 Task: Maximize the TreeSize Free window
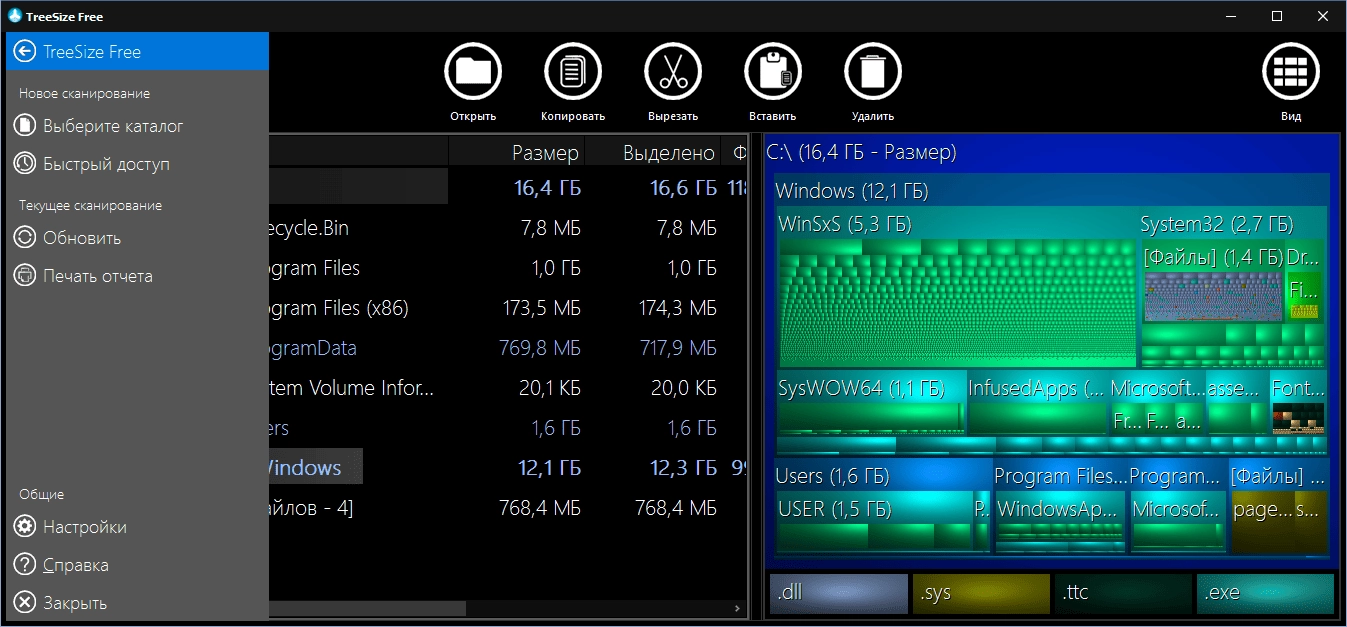pyautogui.click(x=1277, y=16)
